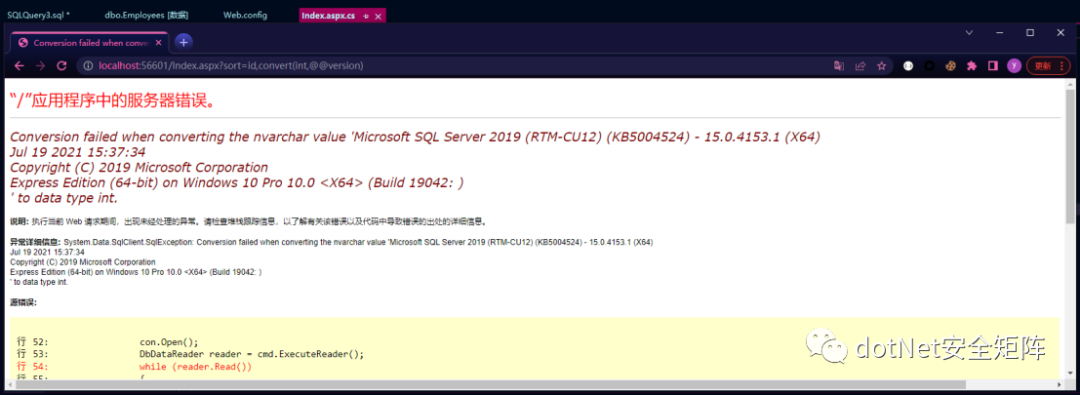Close the Index.aspx.cs editor tab
Screen dimensions: 1080x395
click(x=377, y=16)
